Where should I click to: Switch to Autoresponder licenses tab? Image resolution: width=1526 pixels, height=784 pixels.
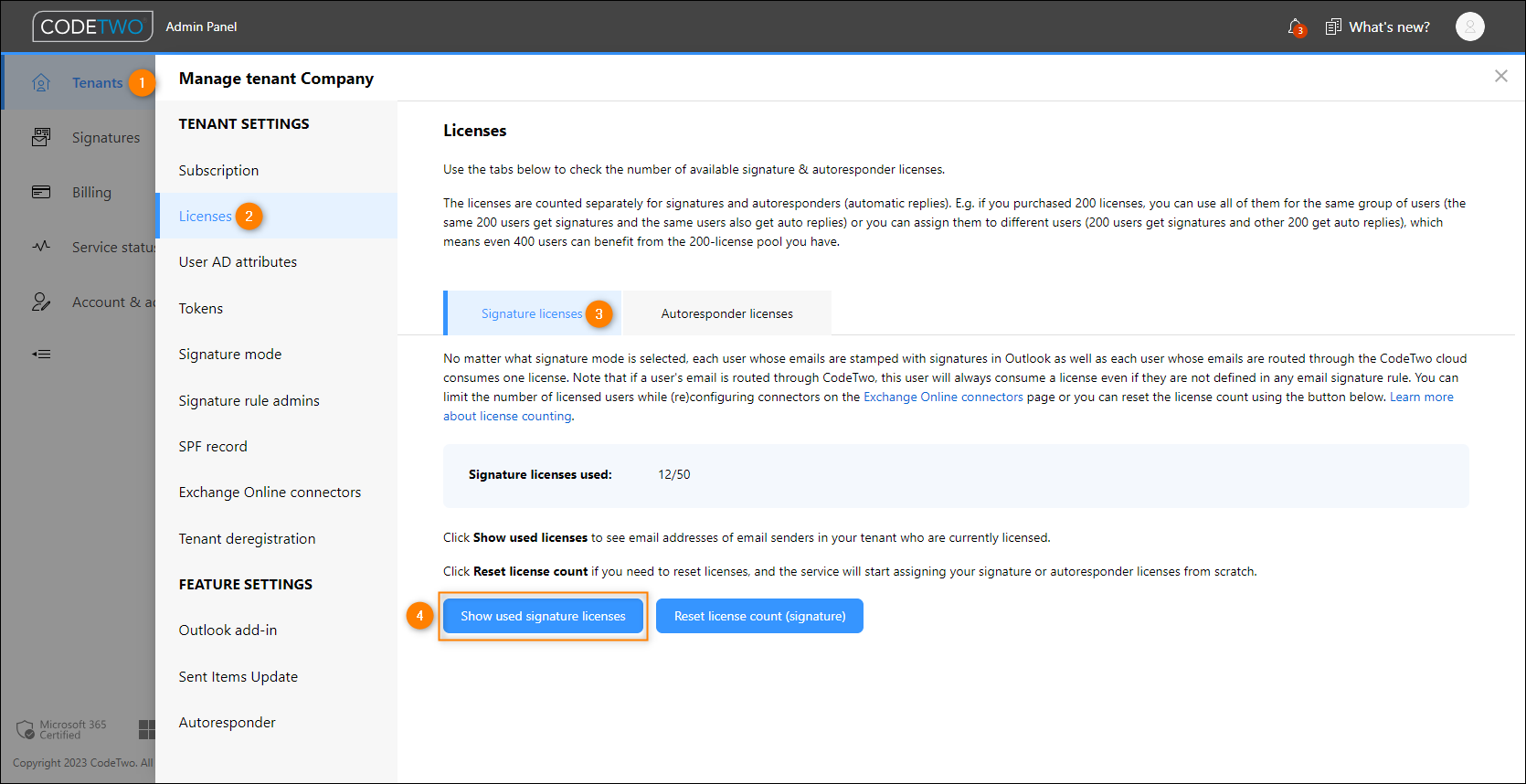(727, 313)
